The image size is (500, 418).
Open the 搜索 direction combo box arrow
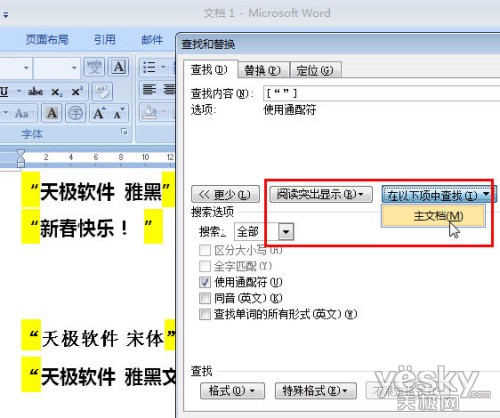(x=286, y=231)
